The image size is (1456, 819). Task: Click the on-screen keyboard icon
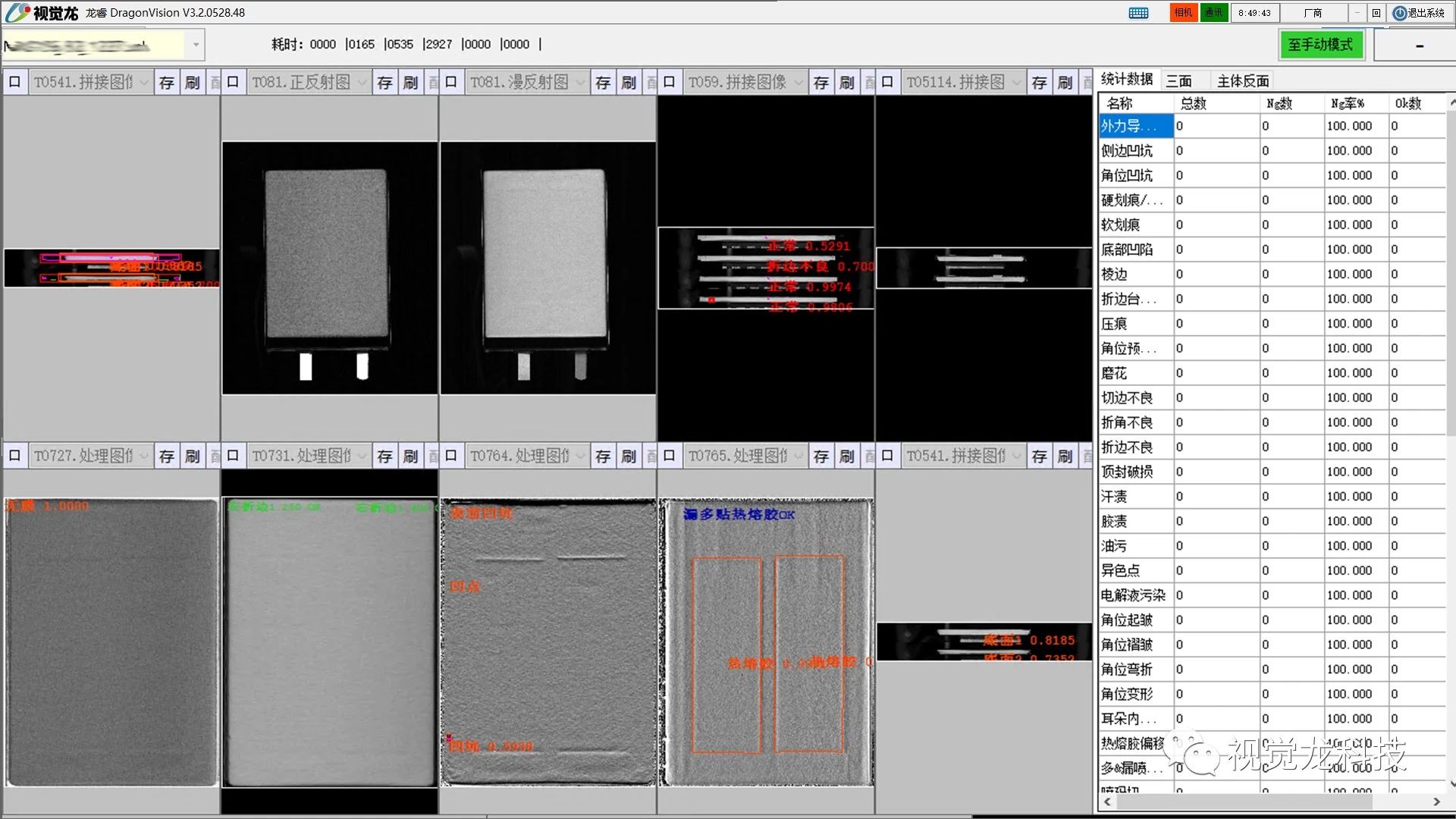pos(1138,13)
